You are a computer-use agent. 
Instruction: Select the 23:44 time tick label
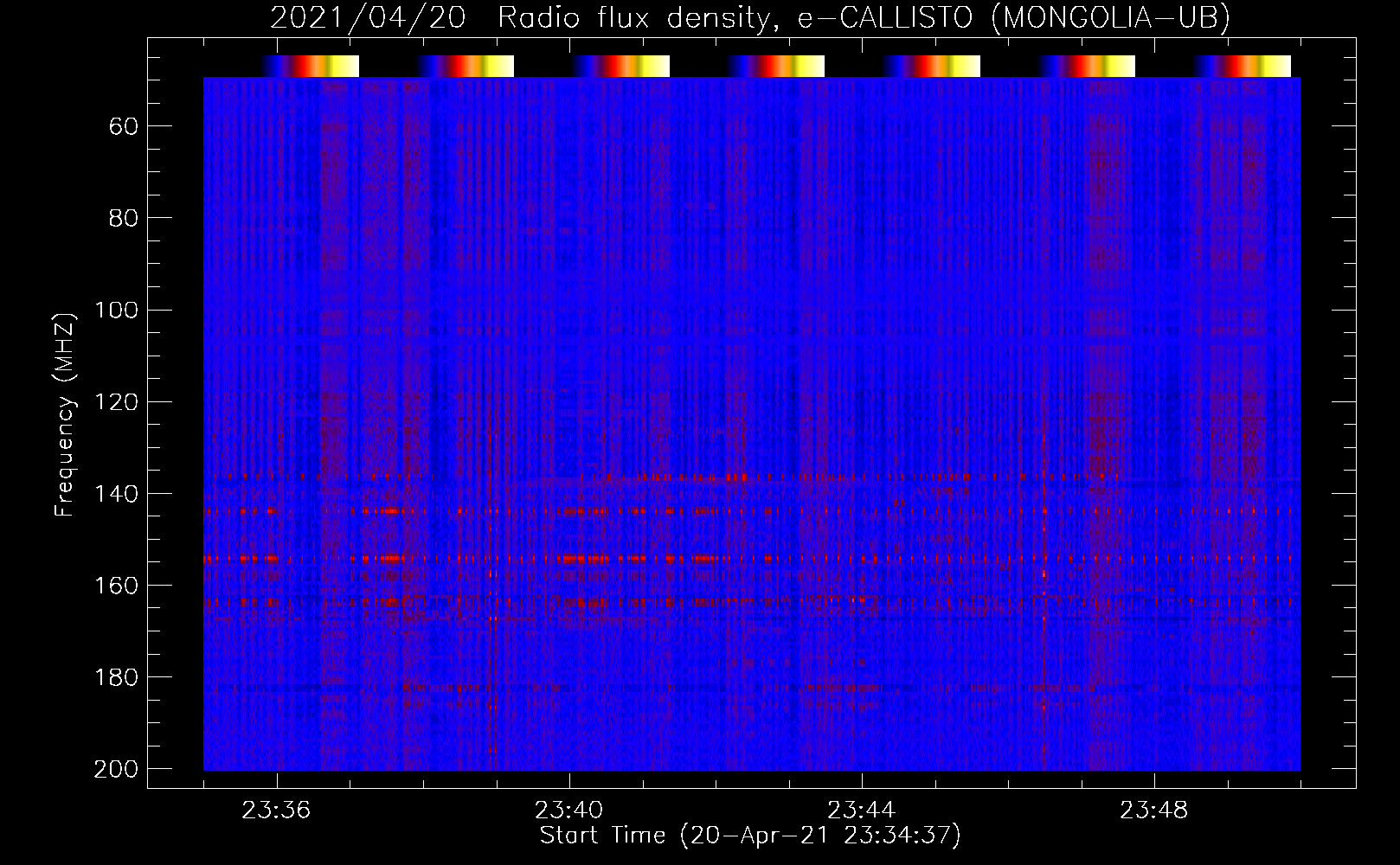861,811
